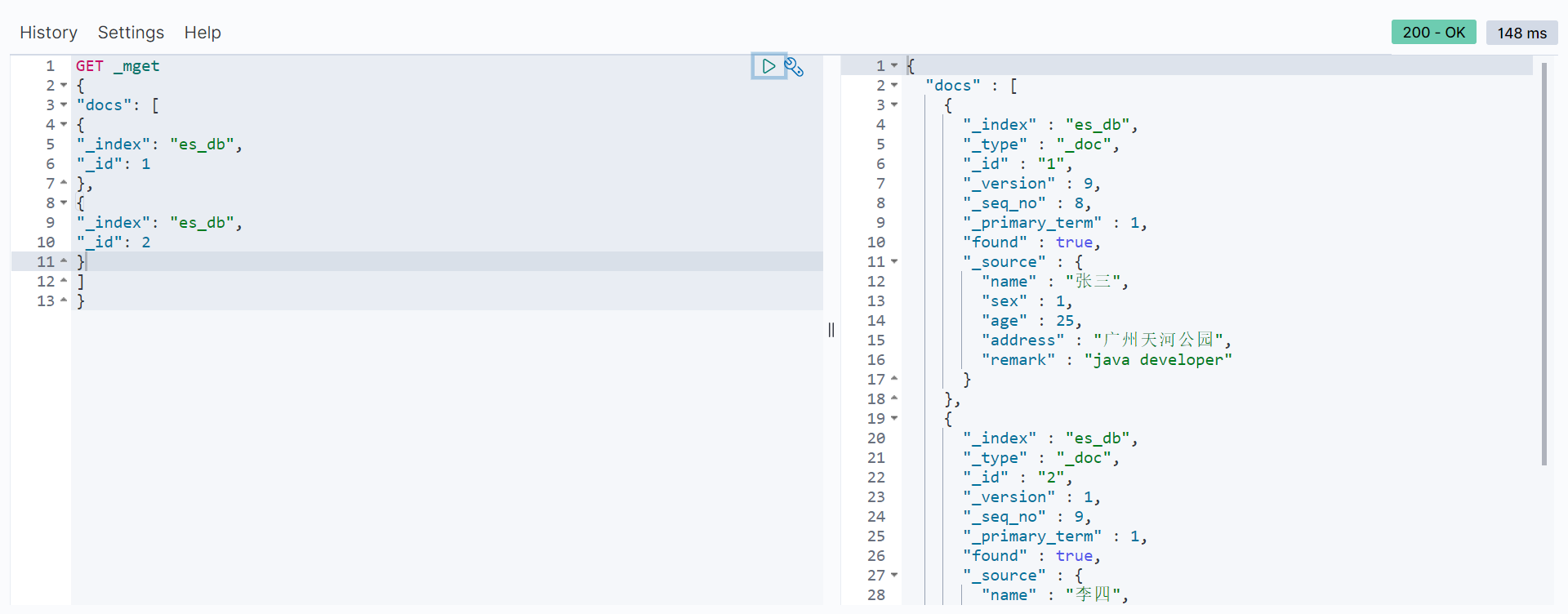Click the "_id" : "1" response line
Screen dimensions: 1568x614
pos(1018,164)
